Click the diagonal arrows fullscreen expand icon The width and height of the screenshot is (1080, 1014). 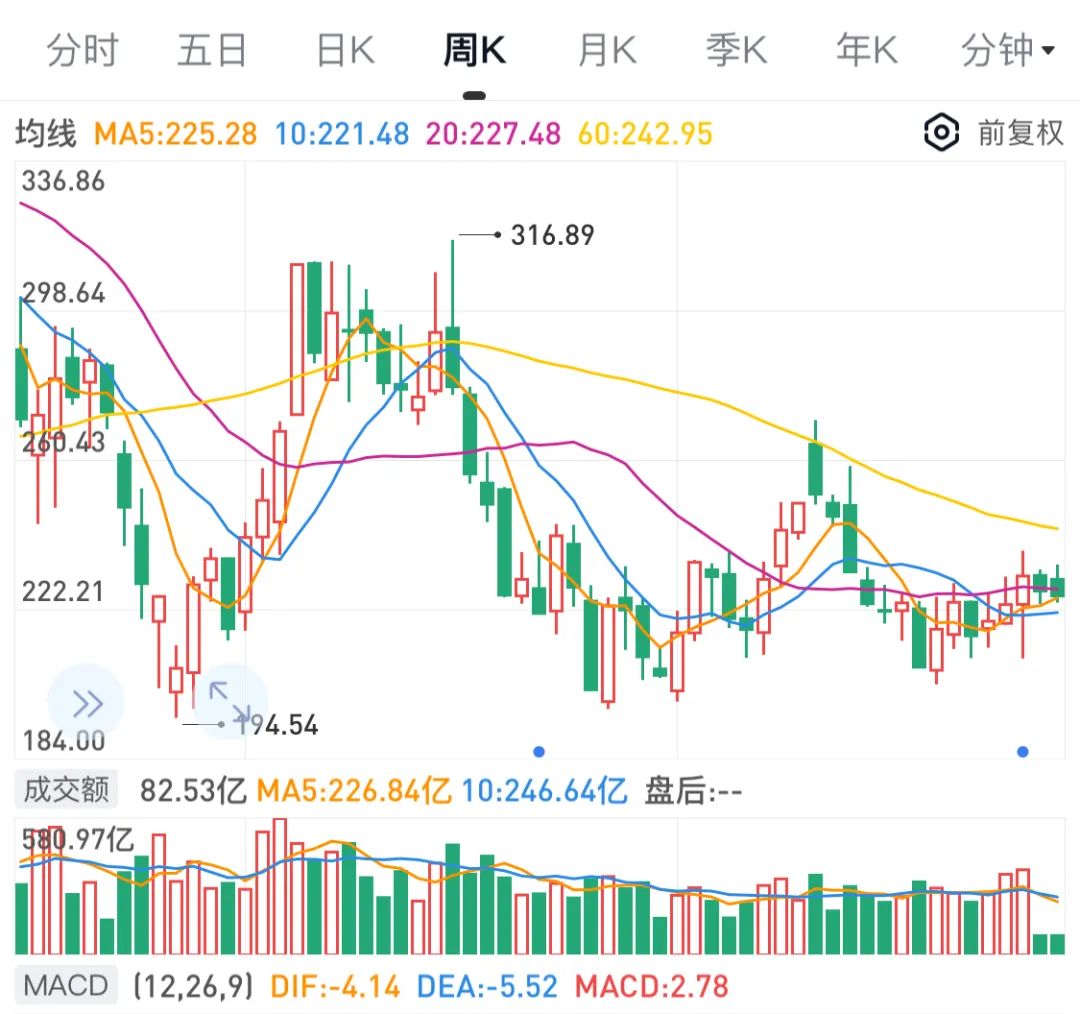[229, 702]
